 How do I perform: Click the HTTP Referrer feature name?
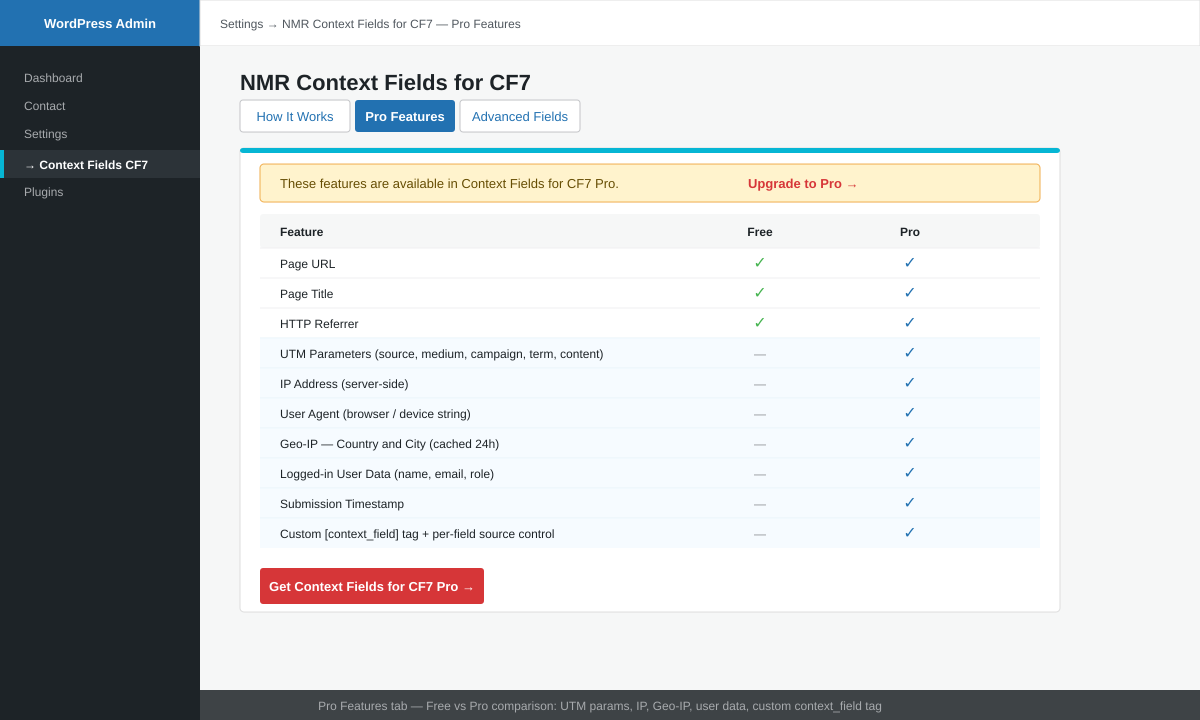[x=319, y=324]
